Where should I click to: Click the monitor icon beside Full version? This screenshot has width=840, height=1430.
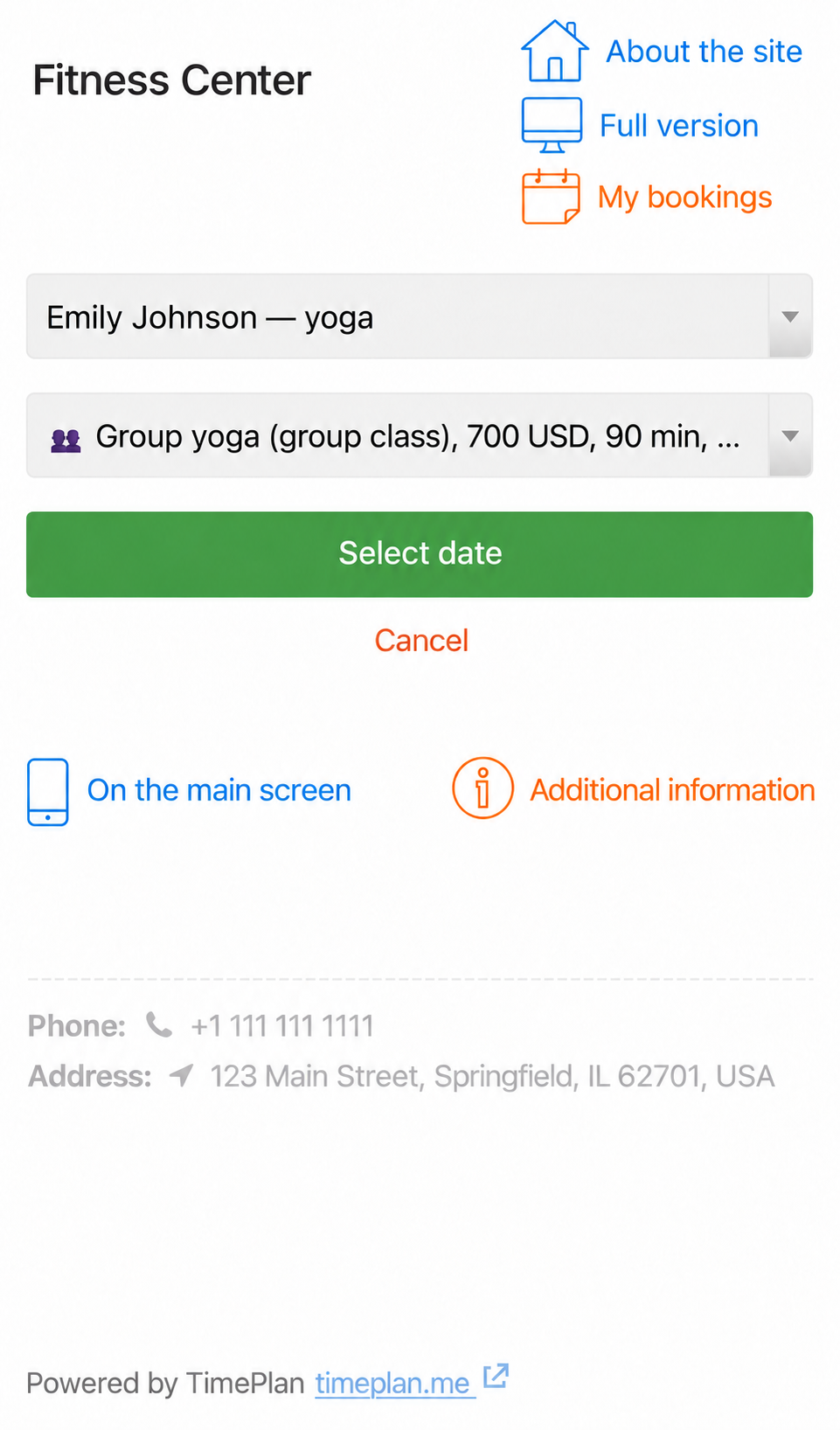click(552, 125)
